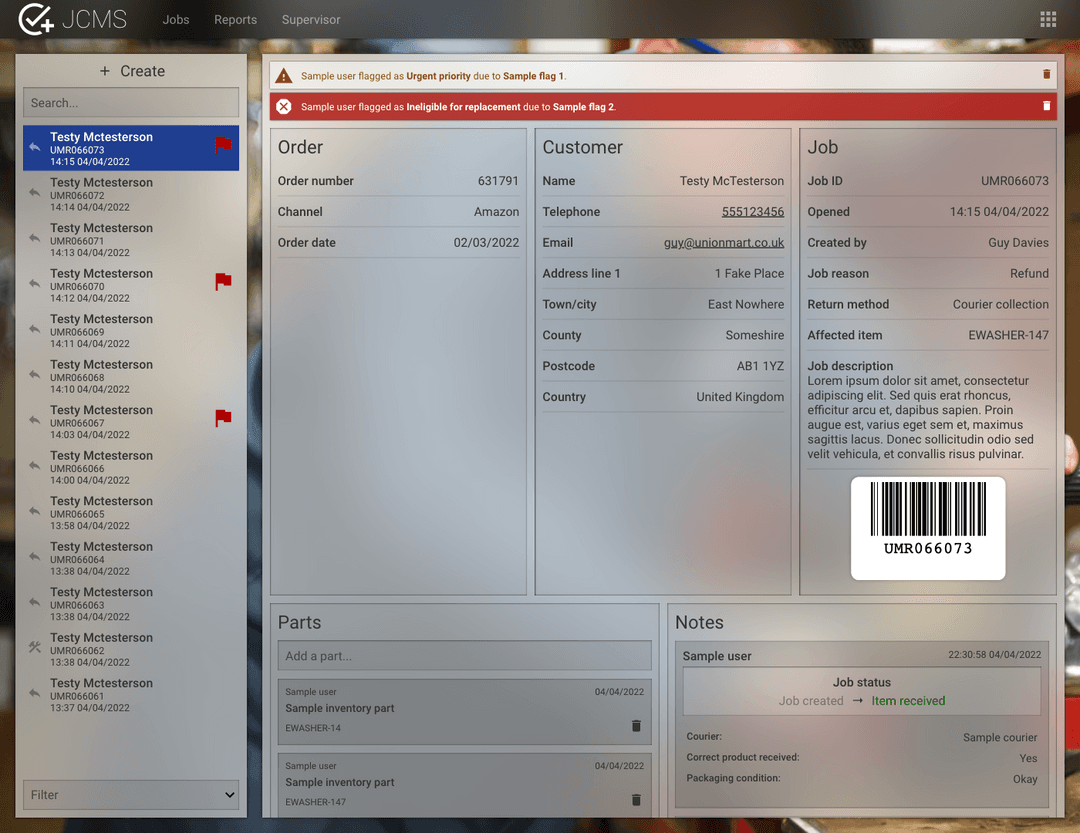Click the channel value Amazon

496,212
